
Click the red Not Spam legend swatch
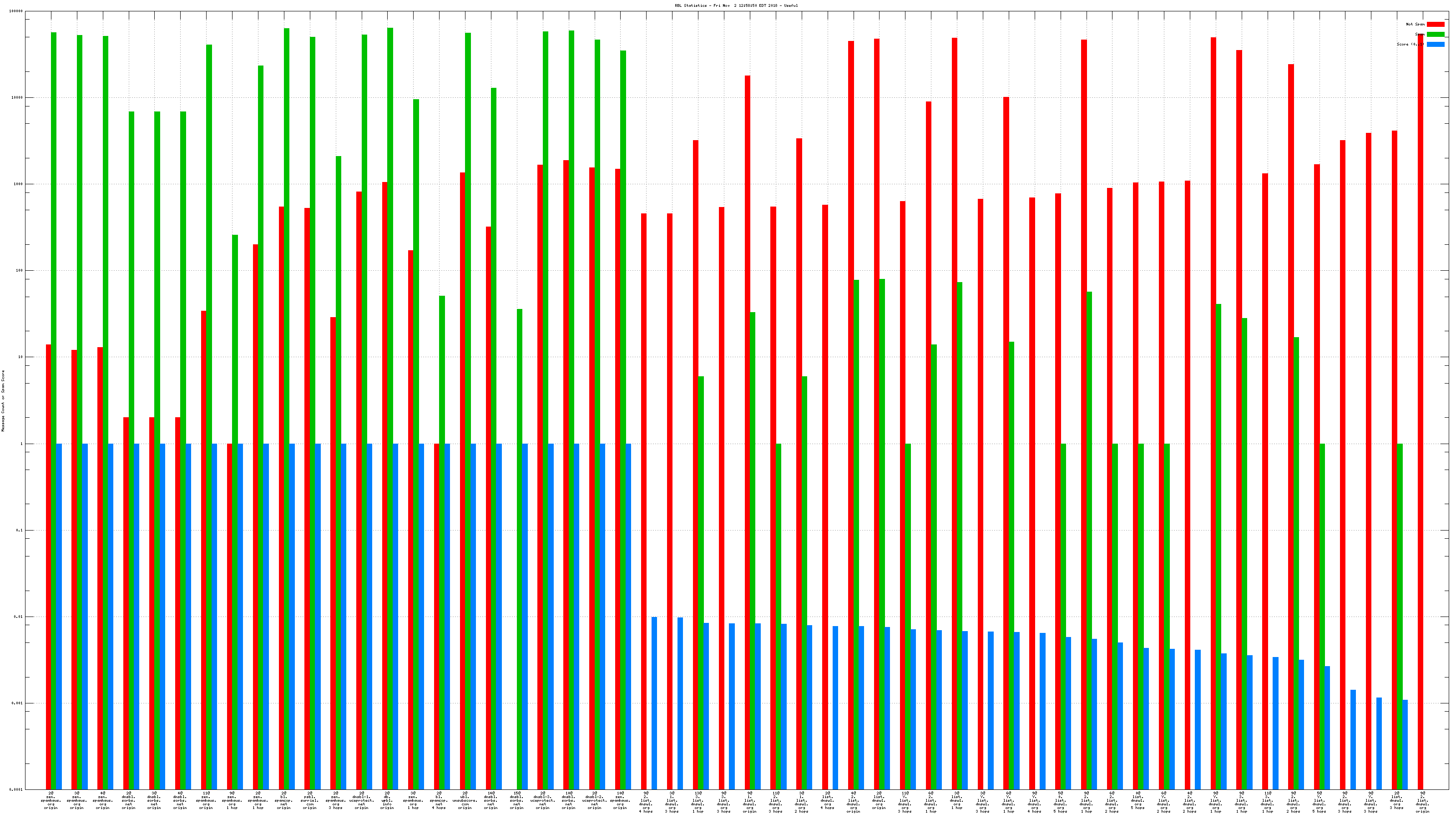[x=1435, y=24]
